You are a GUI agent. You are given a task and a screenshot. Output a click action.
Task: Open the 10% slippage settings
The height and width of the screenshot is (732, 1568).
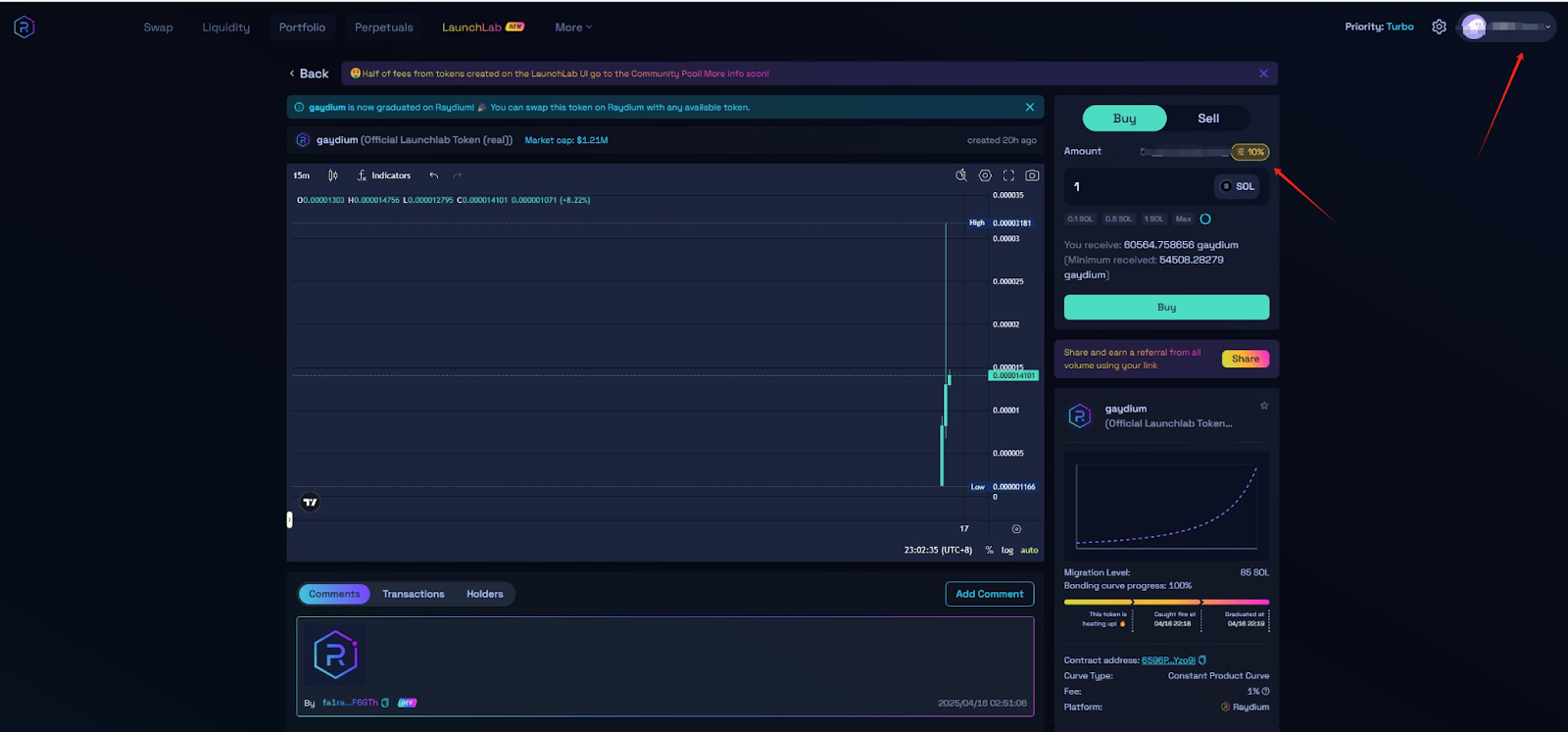(1250, 152)
